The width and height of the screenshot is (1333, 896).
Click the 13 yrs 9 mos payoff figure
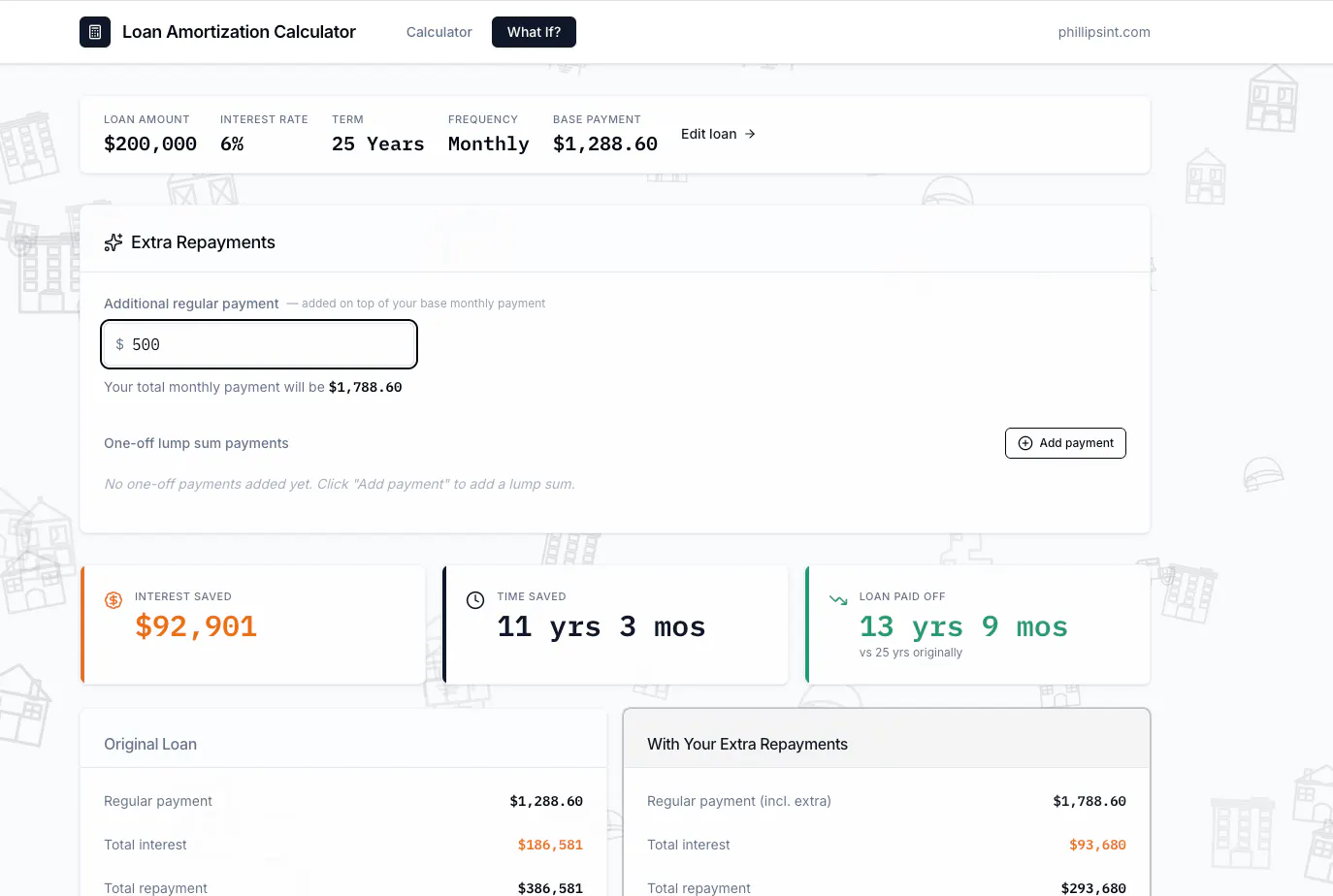pos(963,627)
